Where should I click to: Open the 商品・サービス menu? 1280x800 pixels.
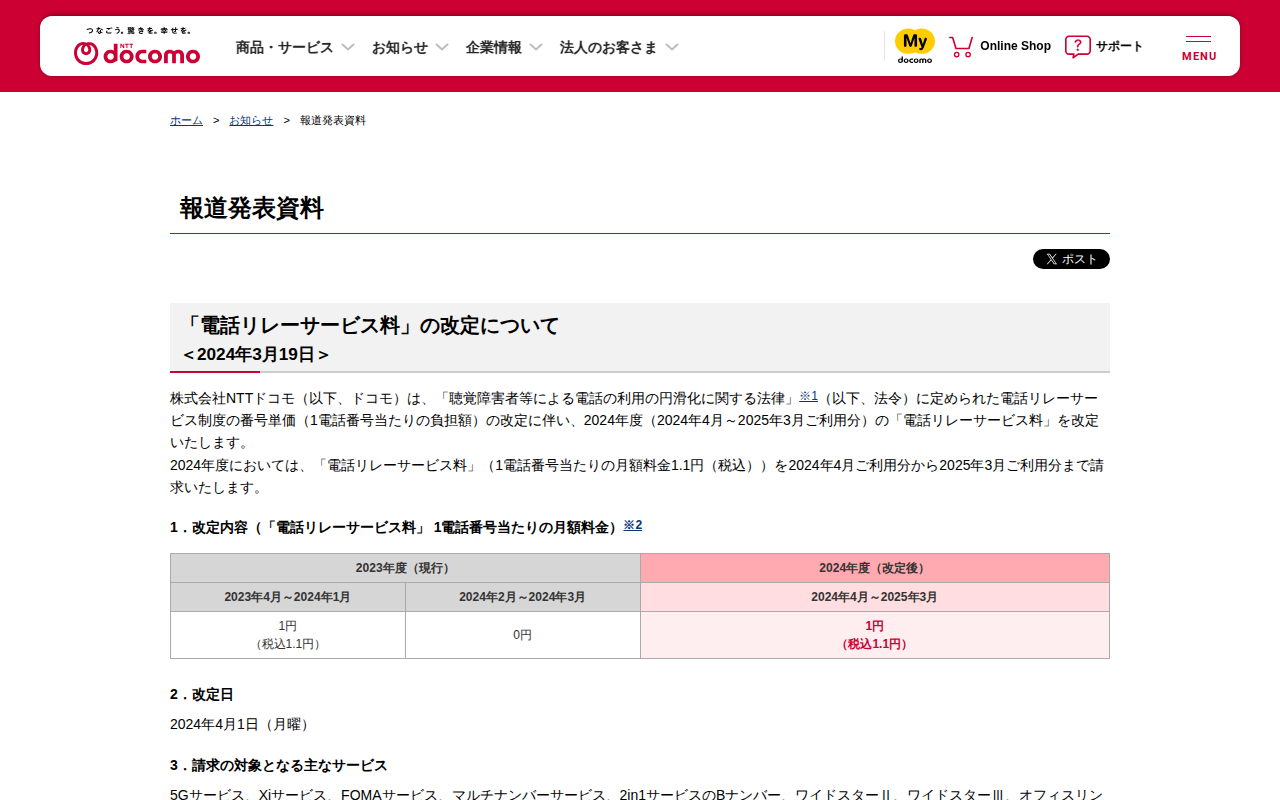[x=284, y=47]
